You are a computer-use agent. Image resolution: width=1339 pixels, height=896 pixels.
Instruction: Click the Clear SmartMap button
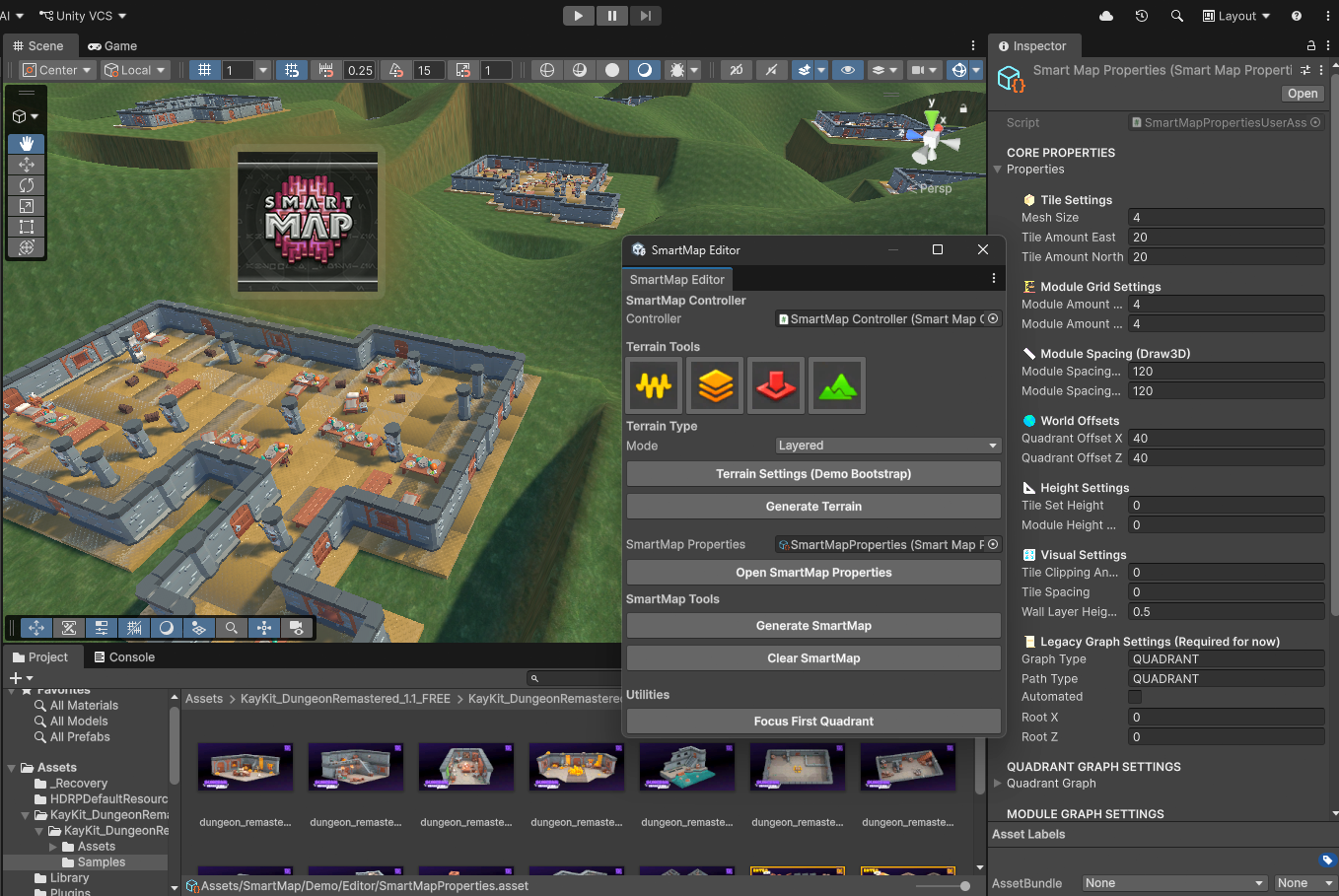click(813, 658)
